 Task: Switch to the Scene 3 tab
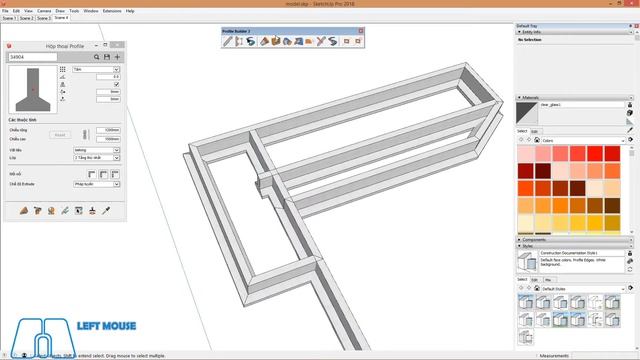[44, 18]
